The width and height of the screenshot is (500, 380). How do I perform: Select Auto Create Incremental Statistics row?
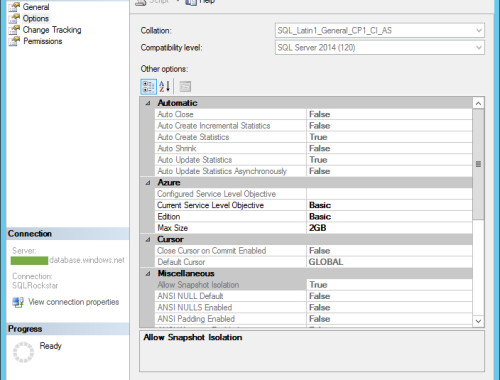click(313, 126)
